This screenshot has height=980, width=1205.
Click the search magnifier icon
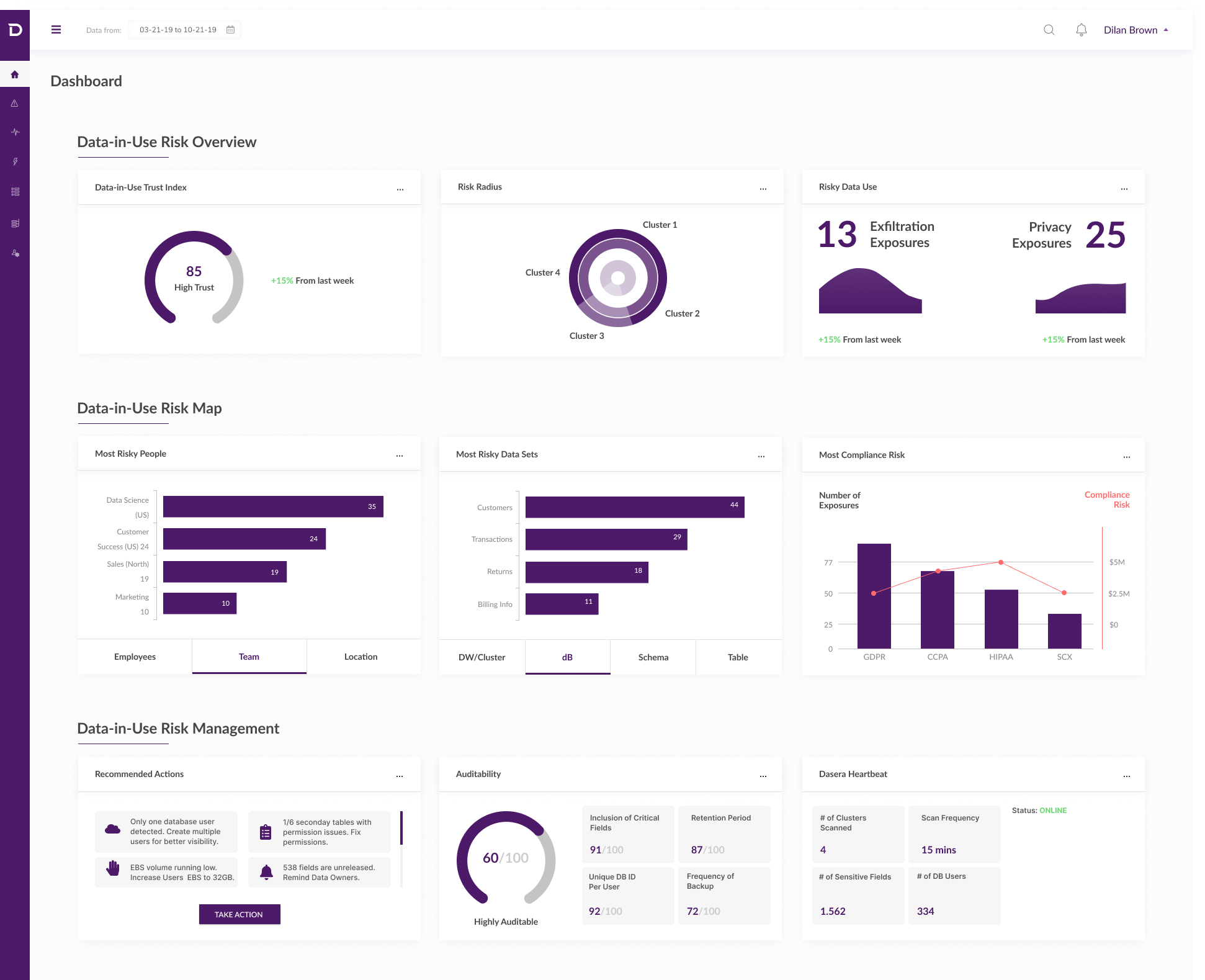[x=1049, y=30]
